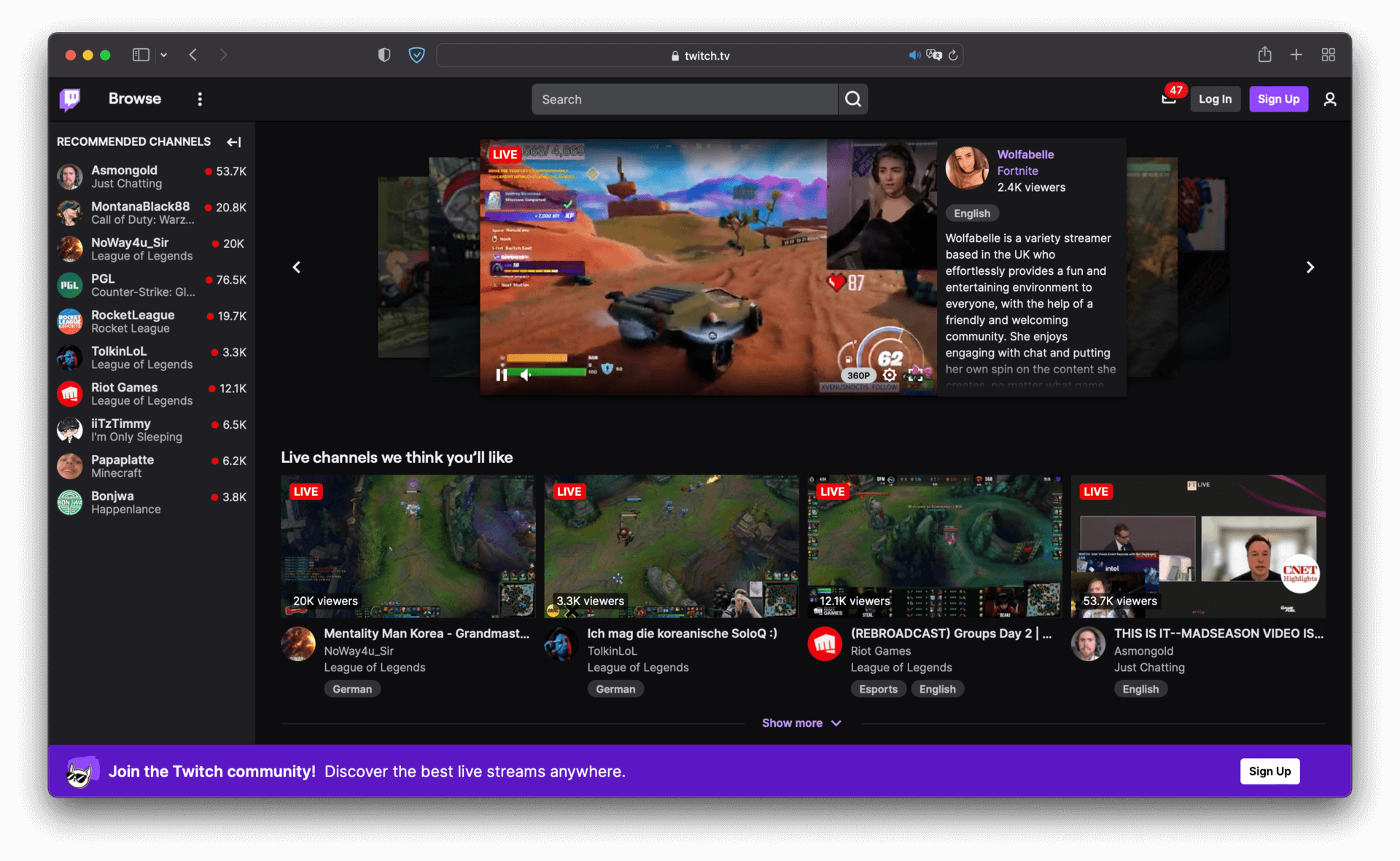Open Wolfabelle's avatar picture
1400x861 pixels.
967,168
